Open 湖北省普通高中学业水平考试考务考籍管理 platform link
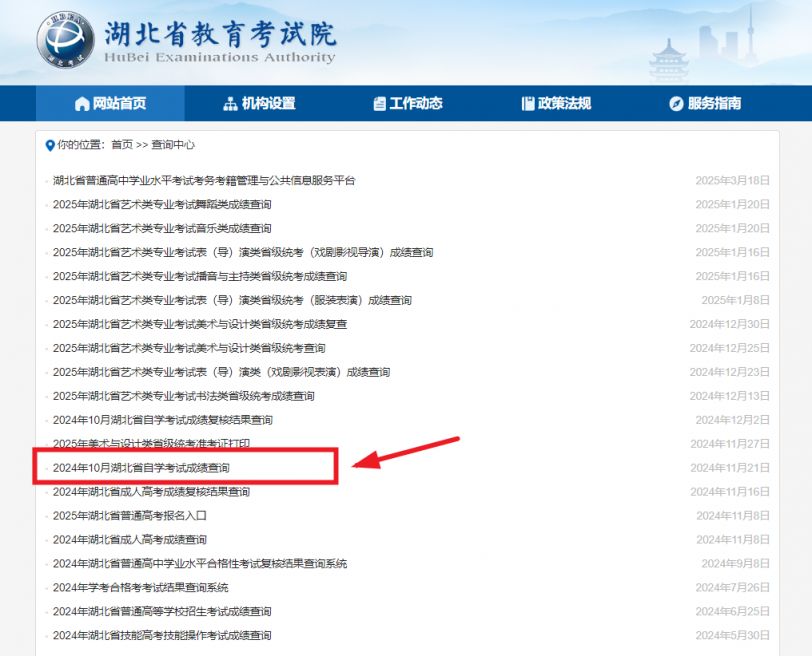Image resolution: width=812 pixels, height=656 pixels. click(x=203, y=181)
